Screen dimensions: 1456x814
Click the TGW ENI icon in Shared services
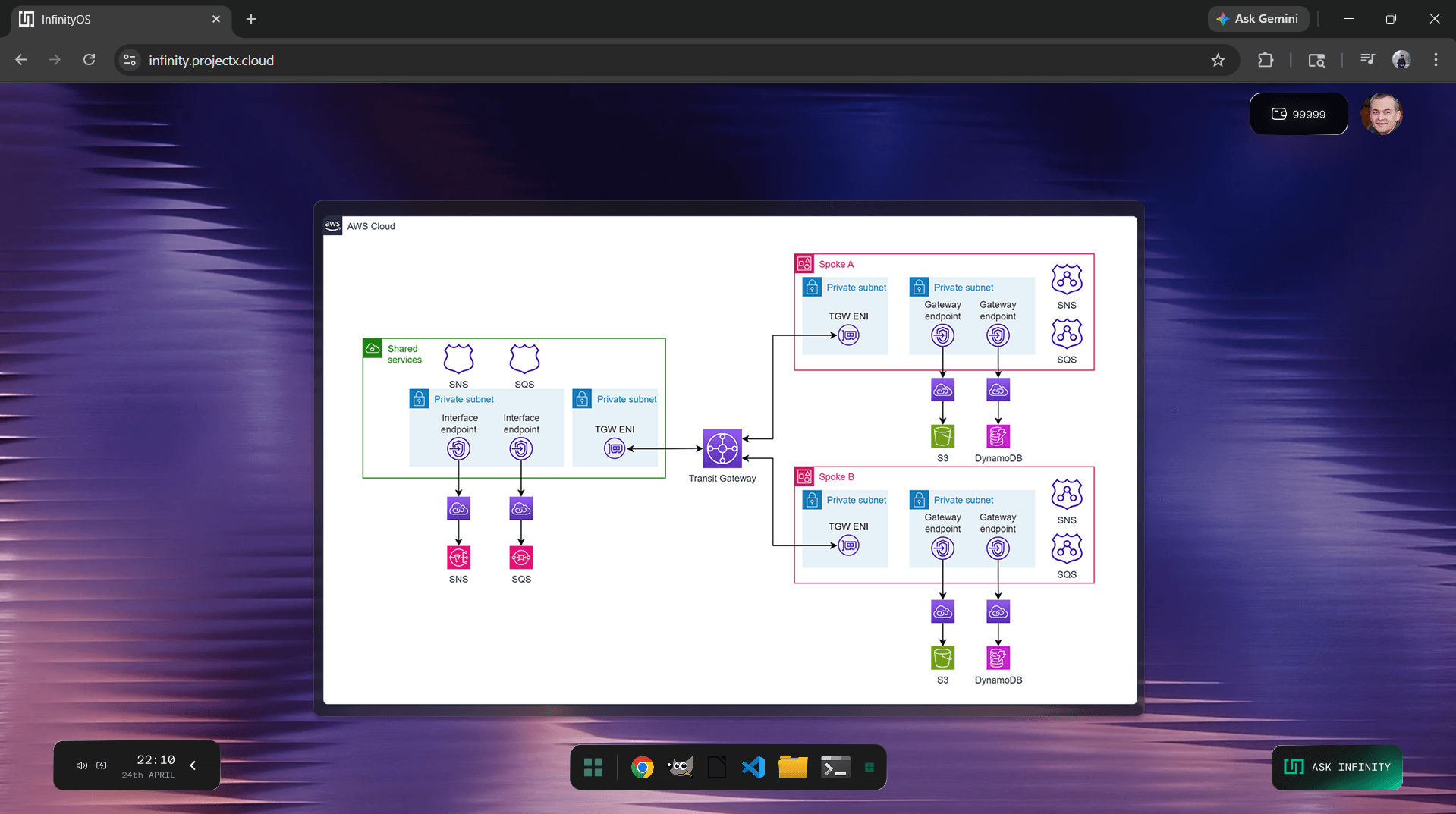click(x=615, y=449)
